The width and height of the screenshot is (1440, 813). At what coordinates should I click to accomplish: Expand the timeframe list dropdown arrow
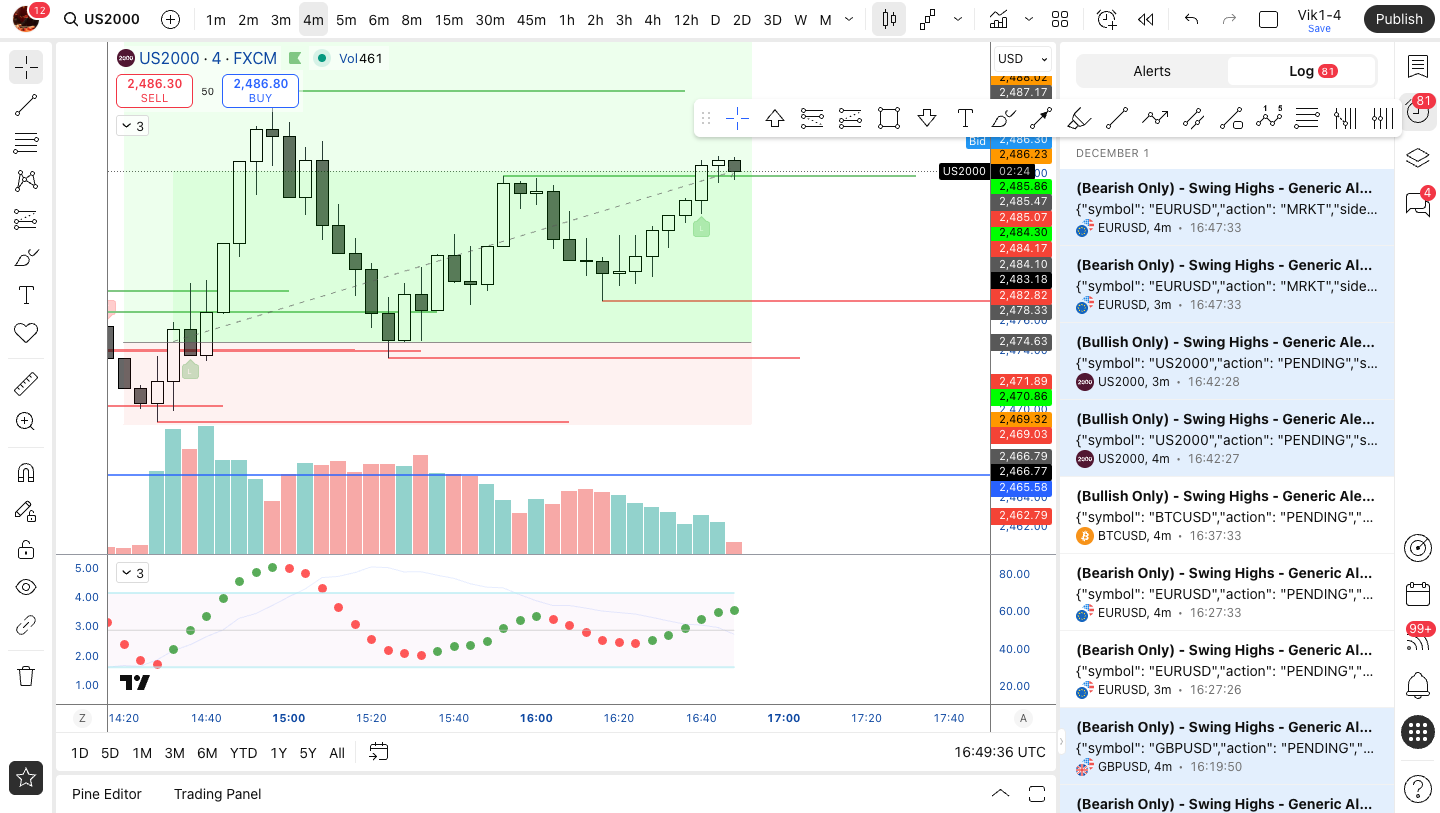(849, 19)
